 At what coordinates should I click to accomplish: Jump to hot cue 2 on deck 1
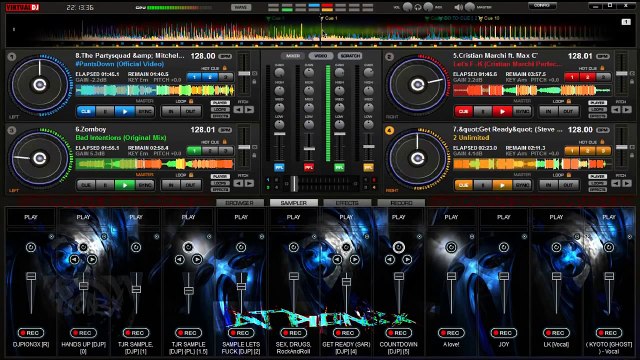pos(210,76)
